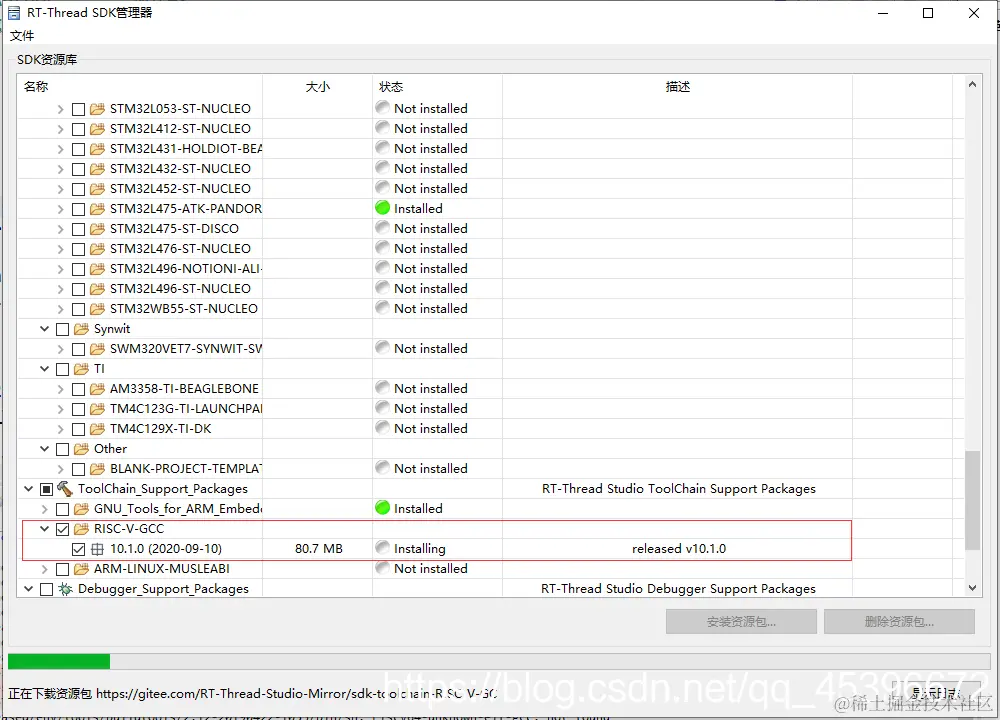The width and height of the screenshot is (1000, 720).
Task: Click the scroll down arrow of SDK list
Action: coord(972,588)
